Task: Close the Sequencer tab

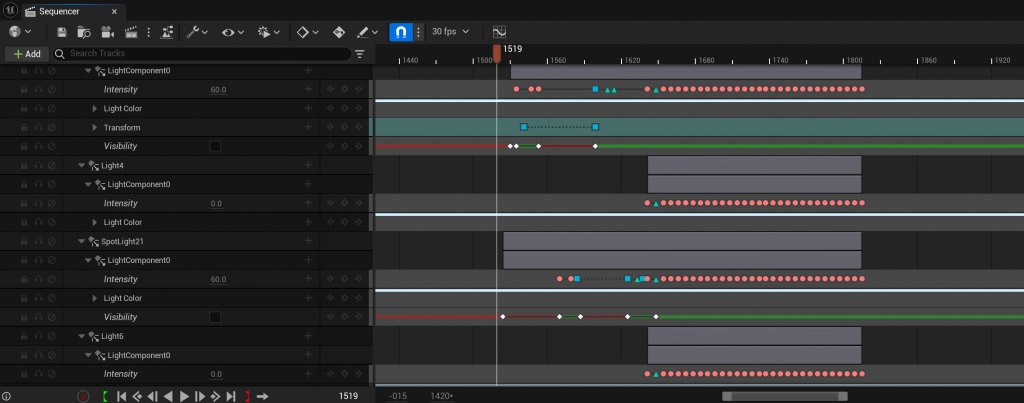Action: (114, 12)
